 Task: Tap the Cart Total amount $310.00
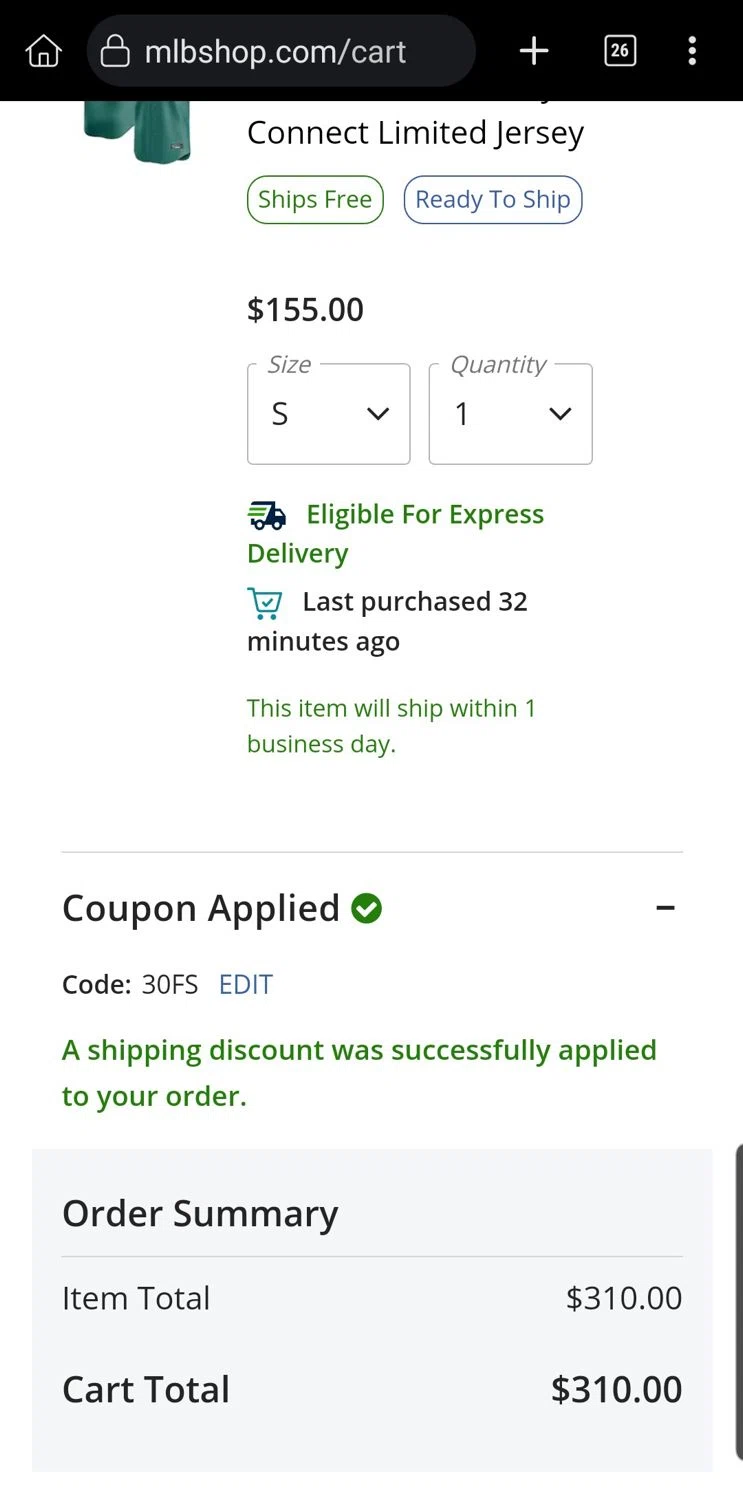616,1390
